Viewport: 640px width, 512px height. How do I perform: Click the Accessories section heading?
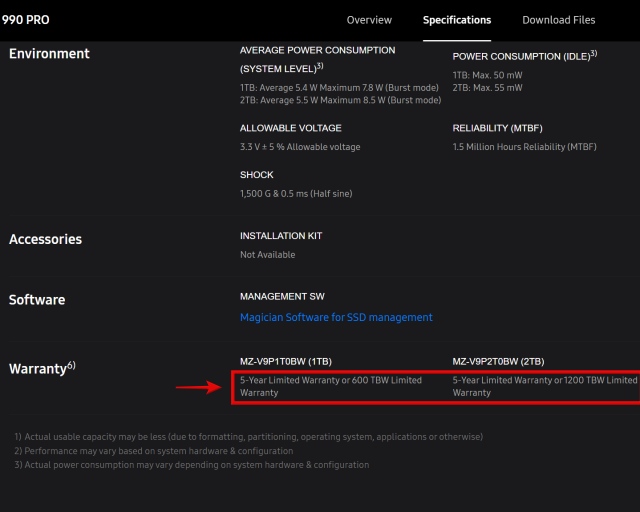click(x=45, y=239)
